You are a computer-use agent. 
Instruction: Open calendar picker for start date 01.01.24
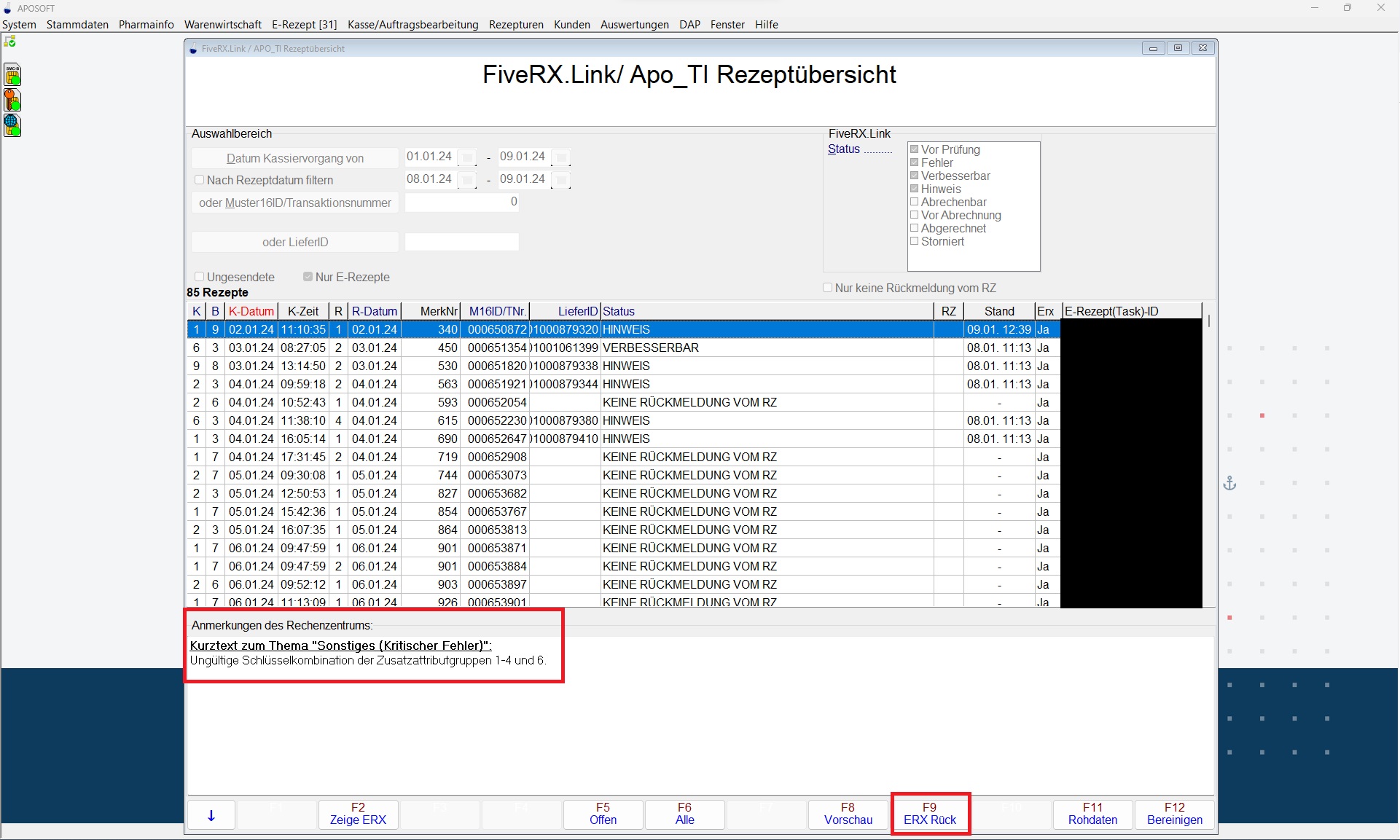468,157
